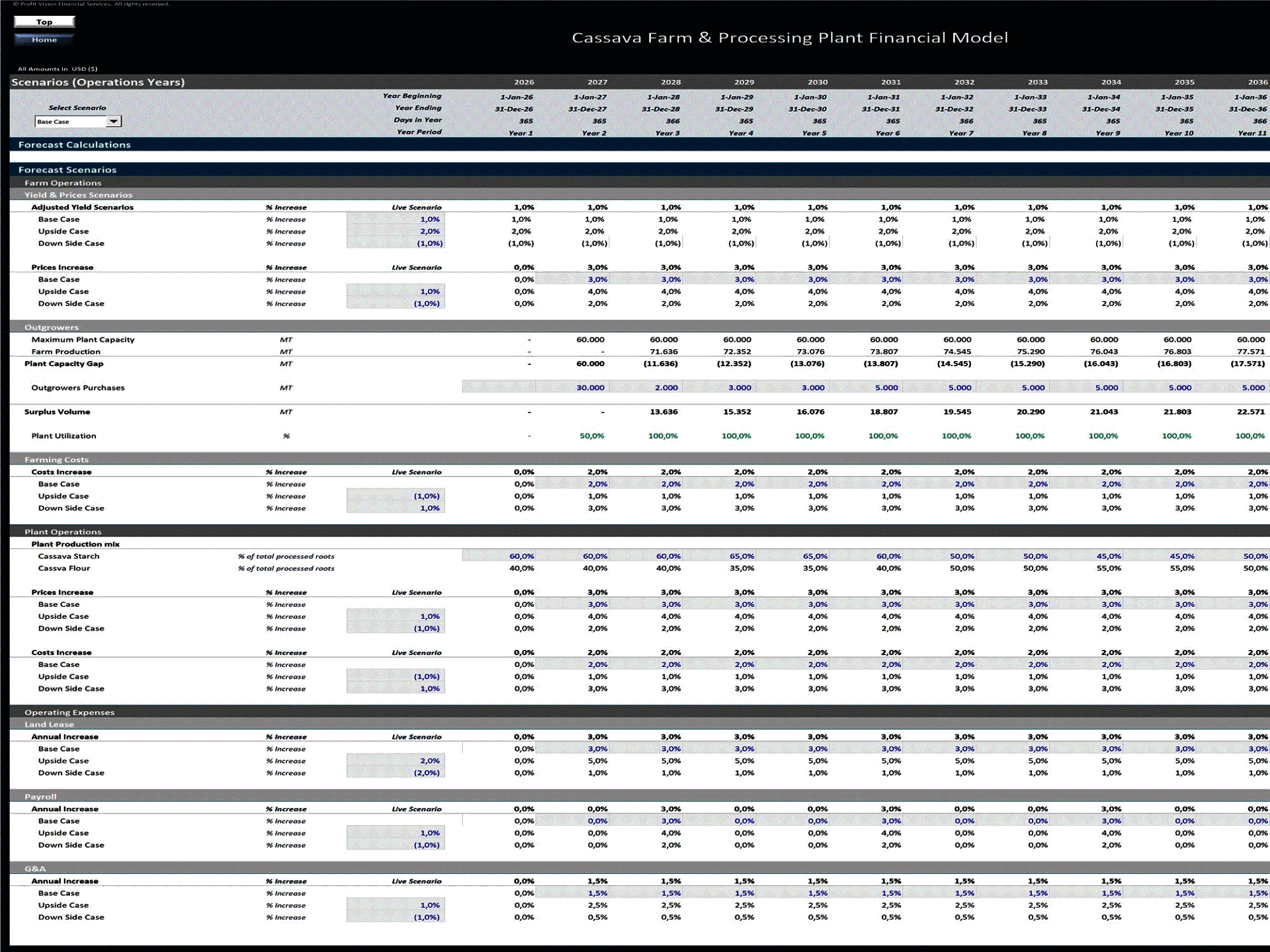Click the Yield & Prices Scenarios heading

pos(78,195)
